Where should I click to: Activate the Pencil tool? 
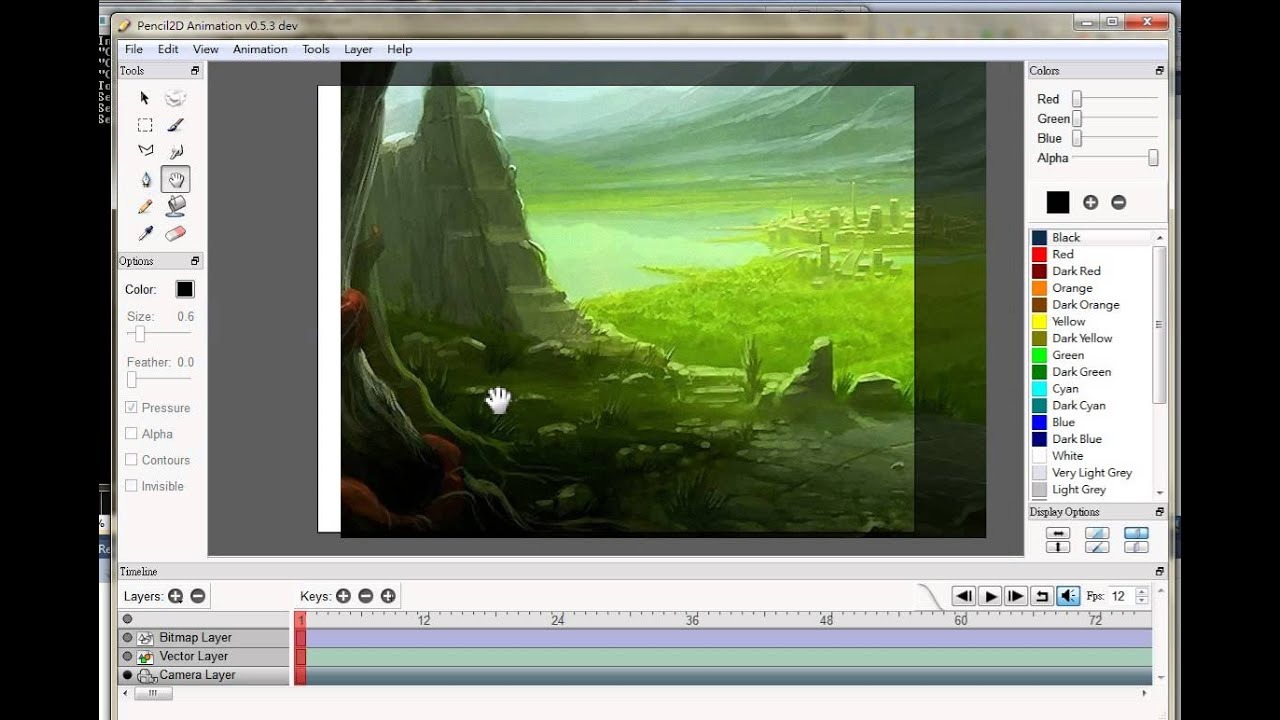click(x=145, y=206)
